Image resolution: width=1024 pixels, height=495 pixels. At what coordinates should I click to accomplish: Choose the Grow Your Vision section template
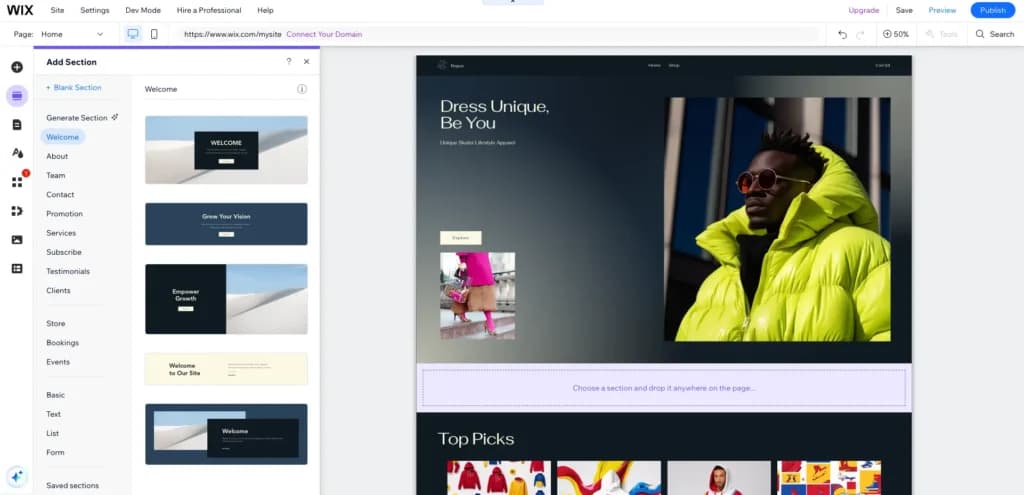(x=226, y=224)
